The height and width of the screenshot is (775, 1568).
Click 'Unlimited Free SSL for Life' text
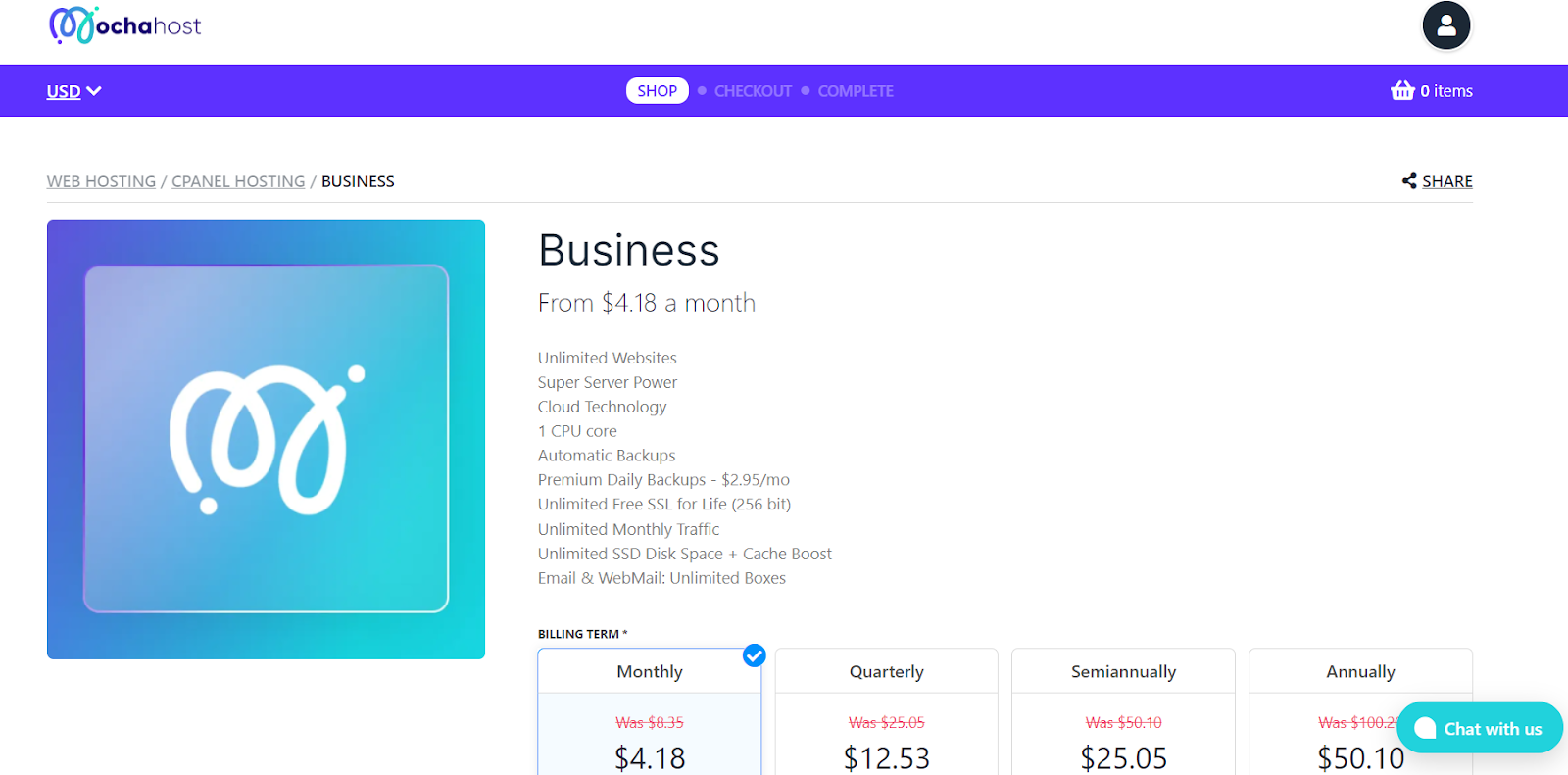tap(664, 505)
